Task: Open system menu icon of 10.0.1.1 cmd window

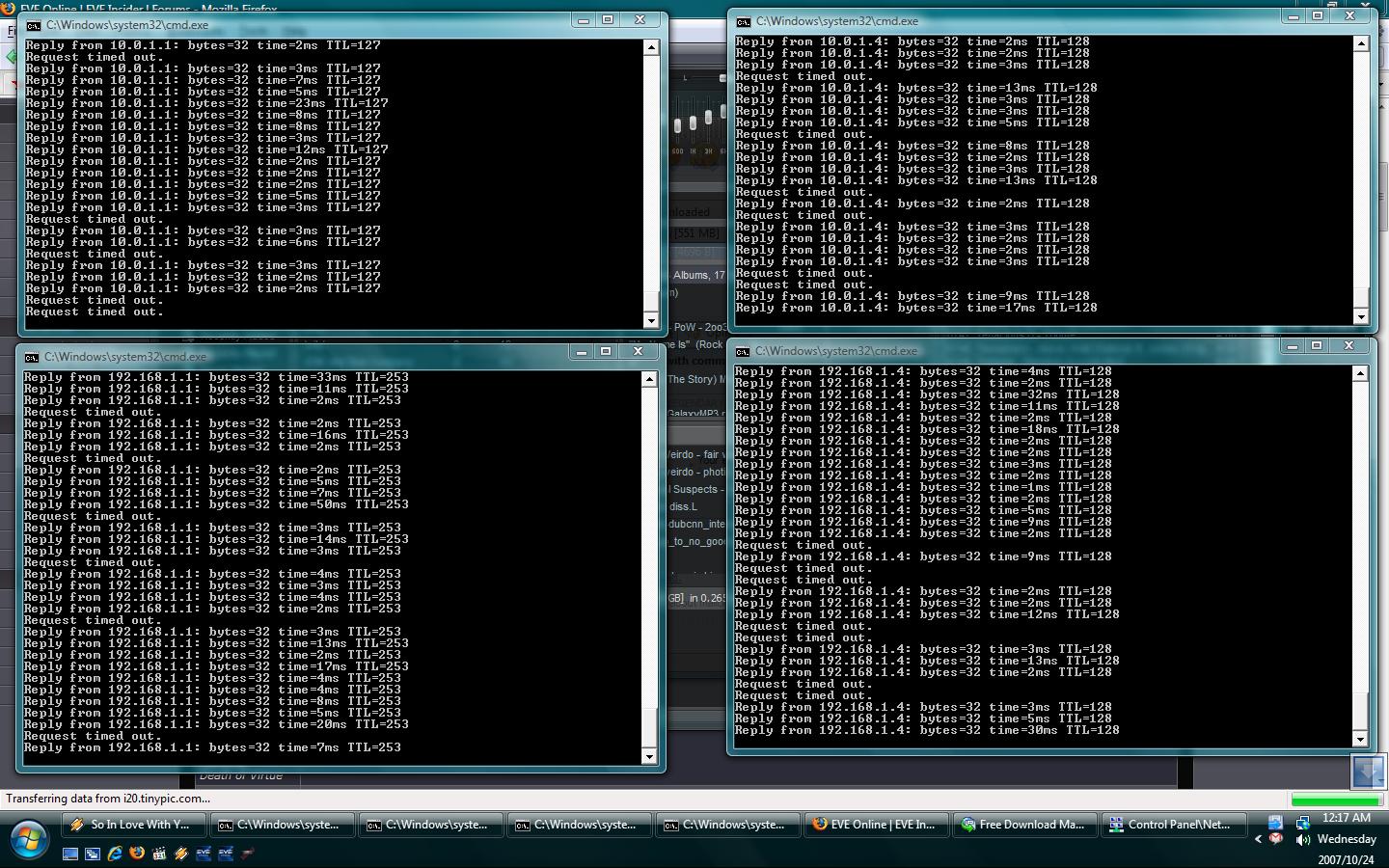Action: point(33,26)
